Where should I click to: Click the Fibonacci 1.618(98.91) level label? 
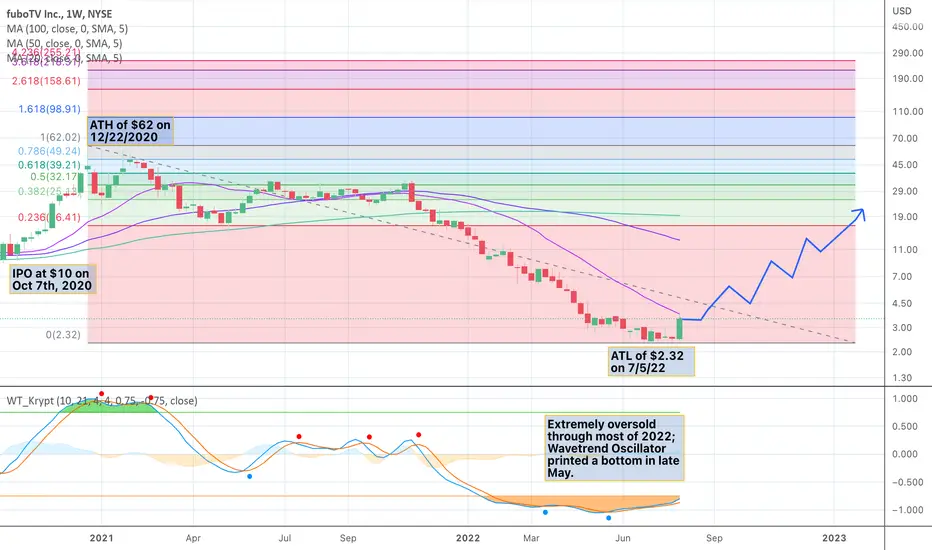[49, 109]
